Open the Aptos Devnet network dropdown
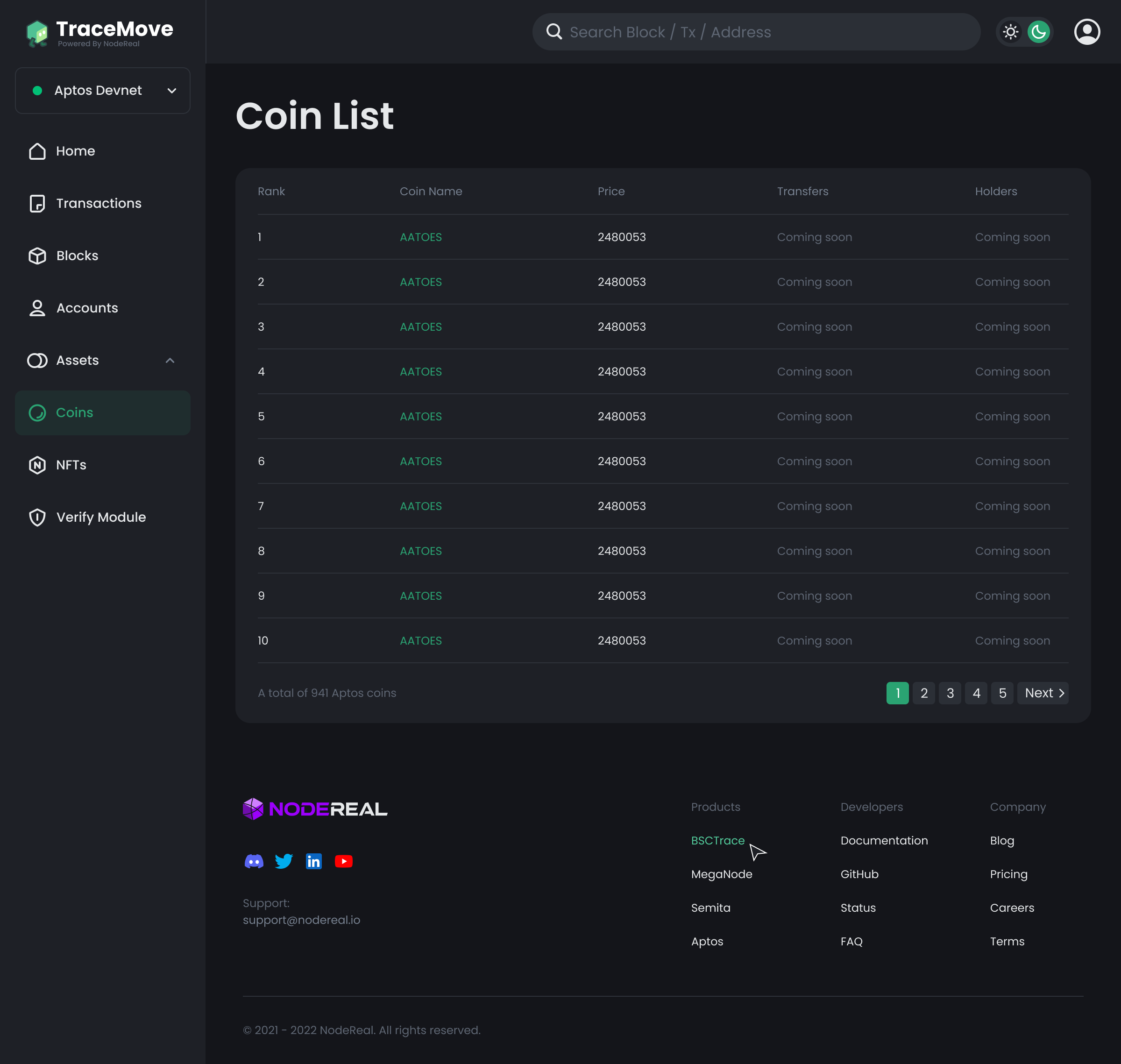Image resolution: width=1121 pixels, height=1064 pixels. [x=103, y=91]
